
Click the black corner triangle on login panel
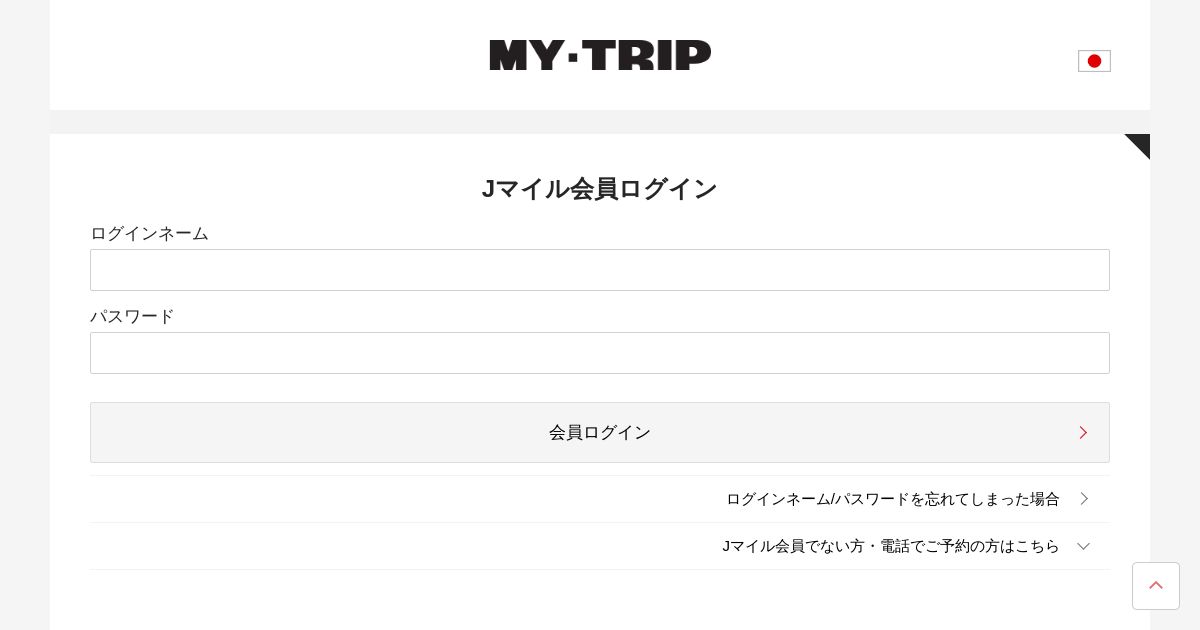pyautogui.click(x=1141, y=143)
